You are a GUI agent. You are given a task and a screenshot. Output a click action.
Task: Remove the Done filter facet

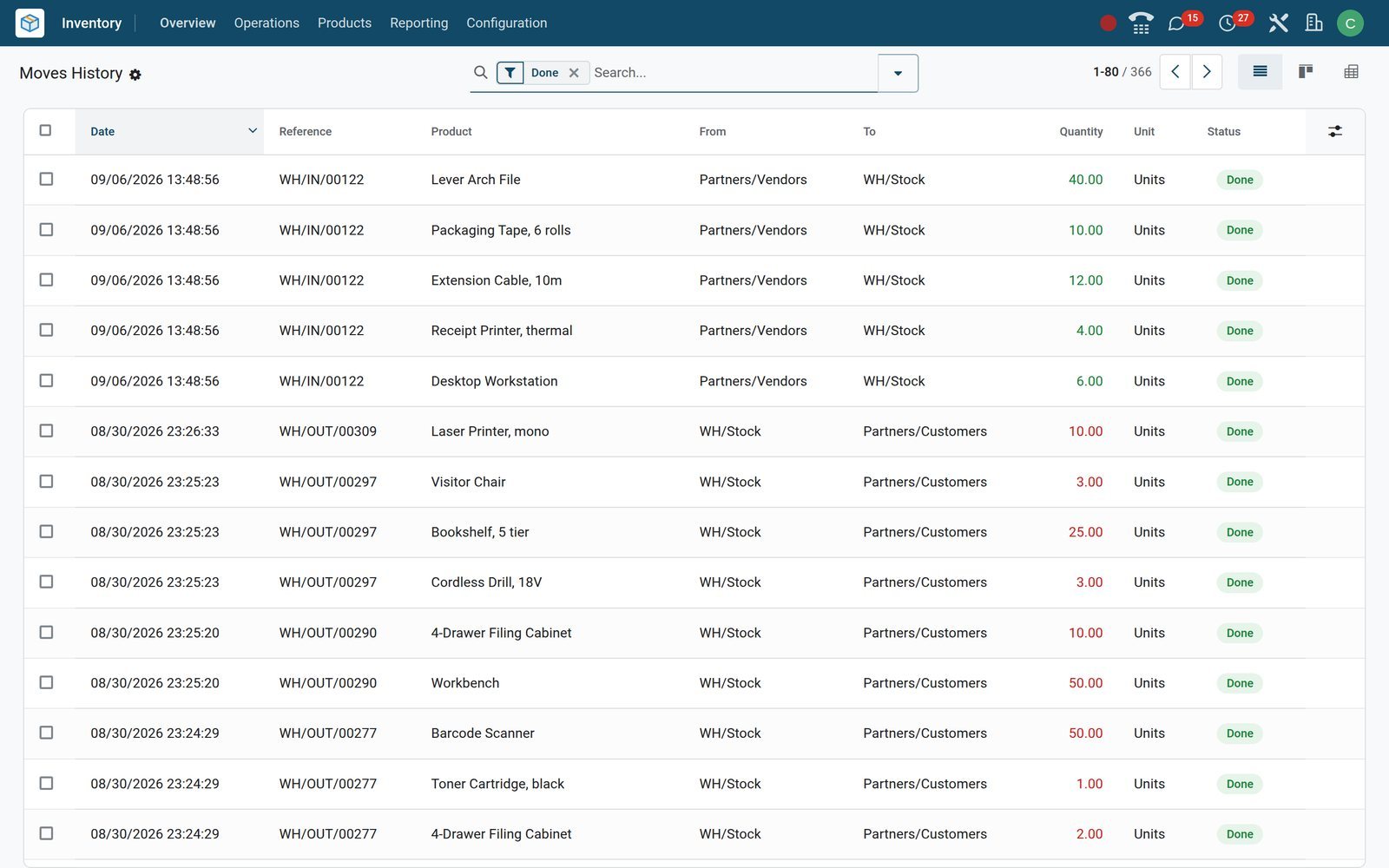click(574, 73)
